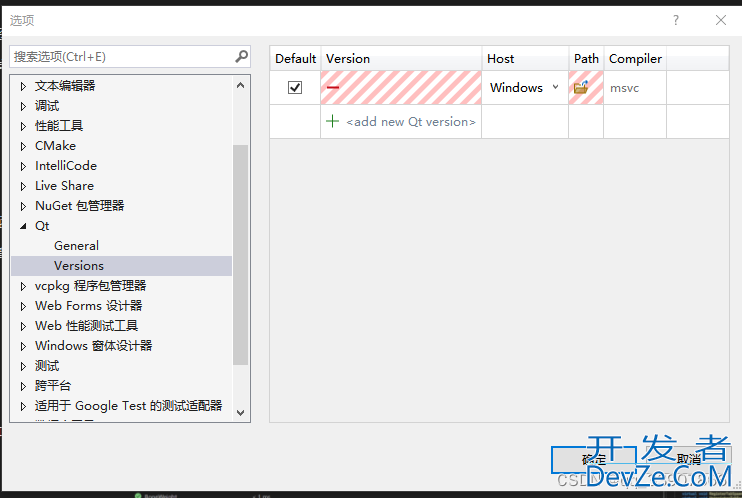Screen dimensions: 742x498
Task: Click the tree scrollbar down arrow
Action: click(x=240, y=413)
